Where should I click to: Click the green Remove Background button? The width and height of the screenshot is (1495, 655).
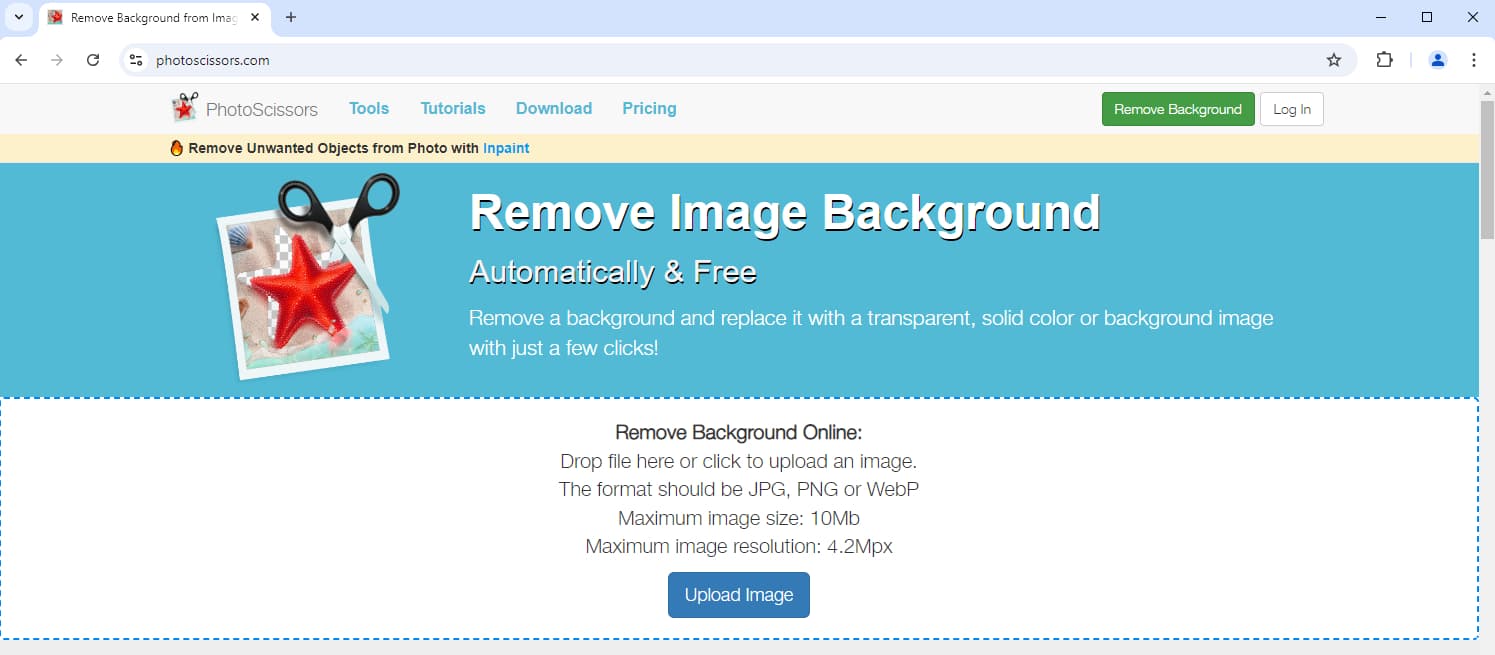(x=1177, y=108)
